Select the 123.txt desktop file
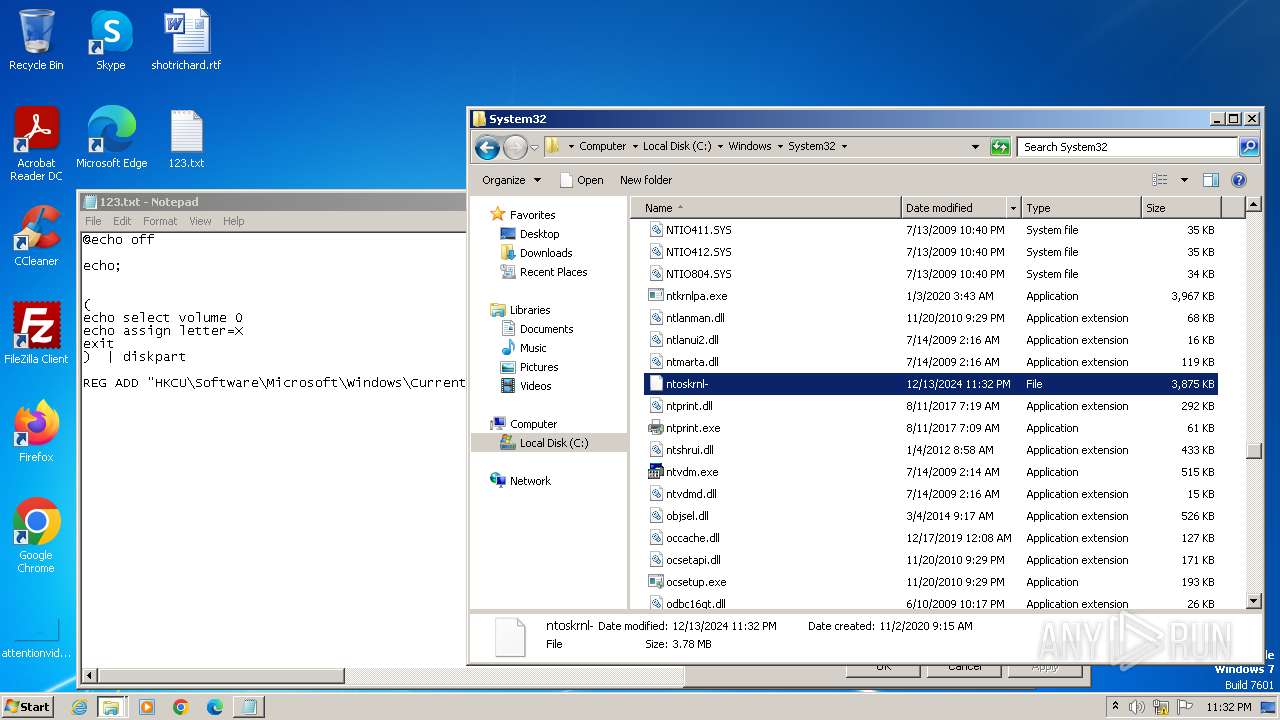 pos(186,138)
